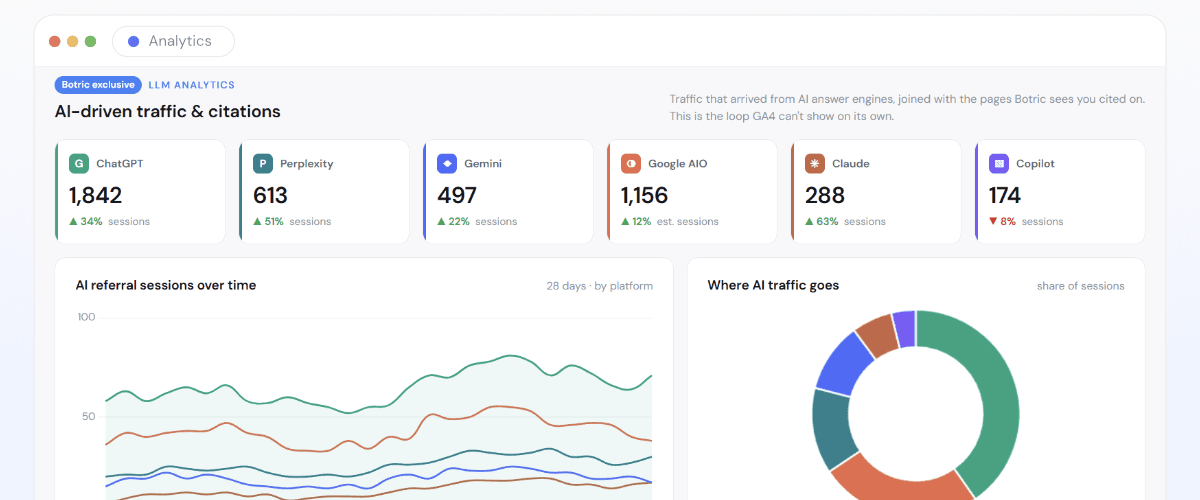Click the share of sessions label

click(1081, 286)
